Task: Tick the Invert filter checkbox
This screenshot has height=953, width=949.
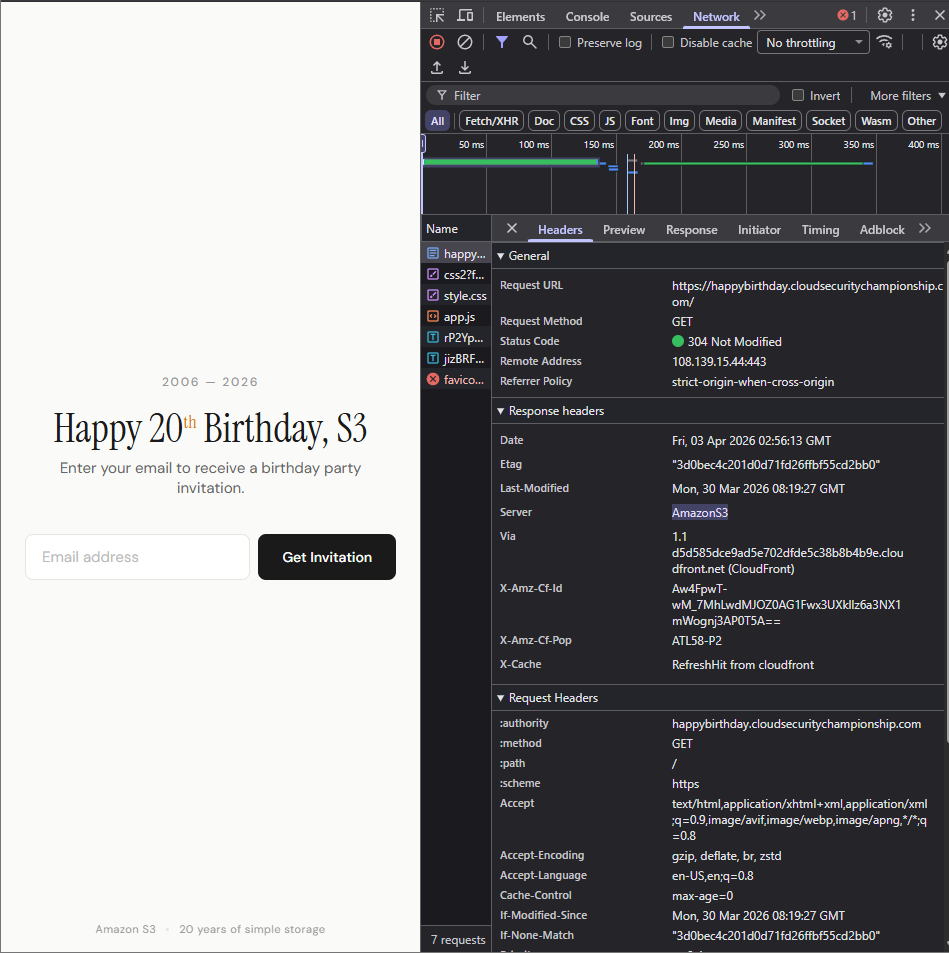Action: 798,96
